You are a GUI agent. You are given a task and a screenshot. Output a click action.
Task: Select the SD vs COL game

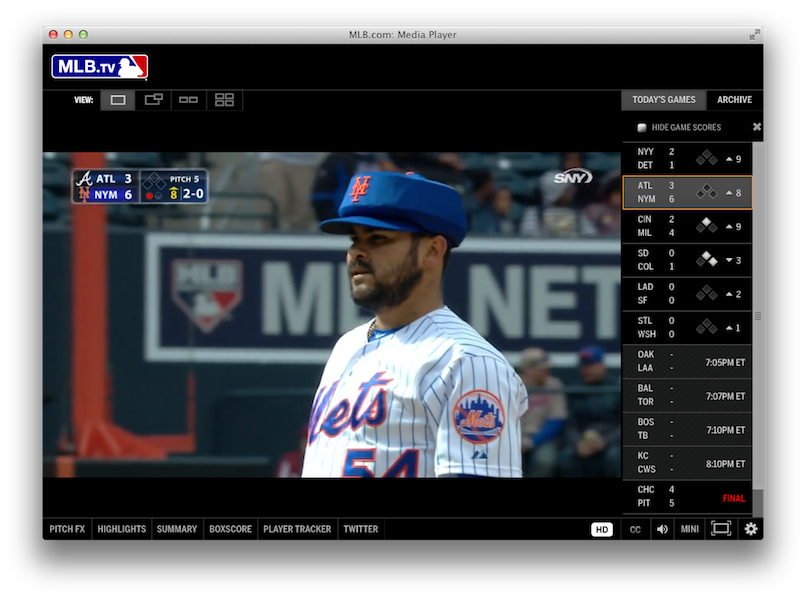coord(687,260)
